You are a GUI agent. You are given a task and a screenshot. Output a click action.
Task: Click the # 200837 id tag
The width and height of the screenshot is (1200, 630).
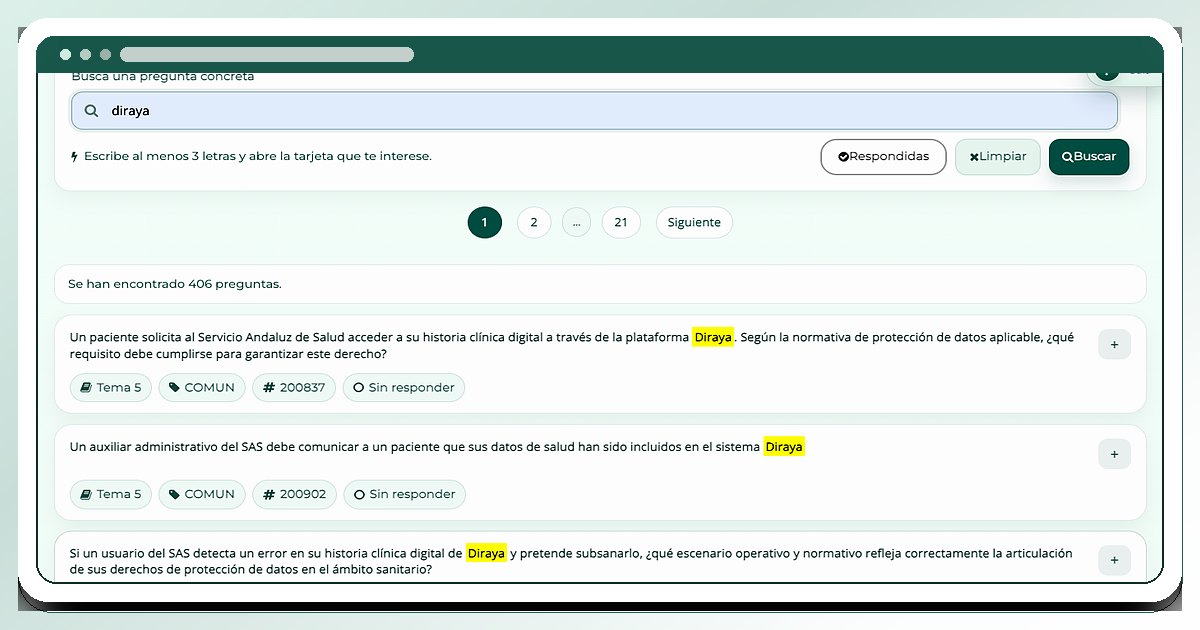pos(294,388)
